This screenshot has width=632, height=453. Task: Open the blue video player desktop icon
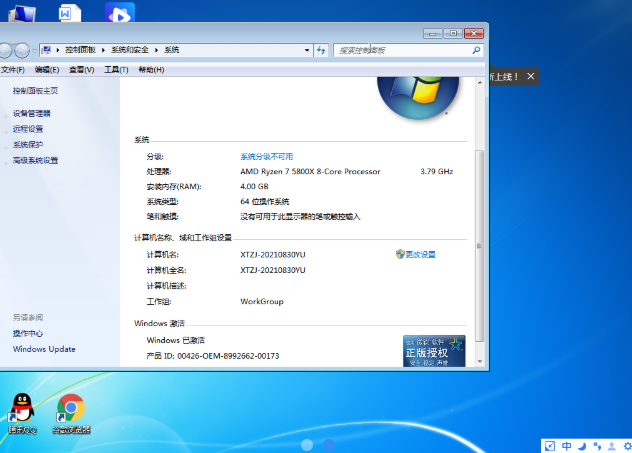pos(120,13)
